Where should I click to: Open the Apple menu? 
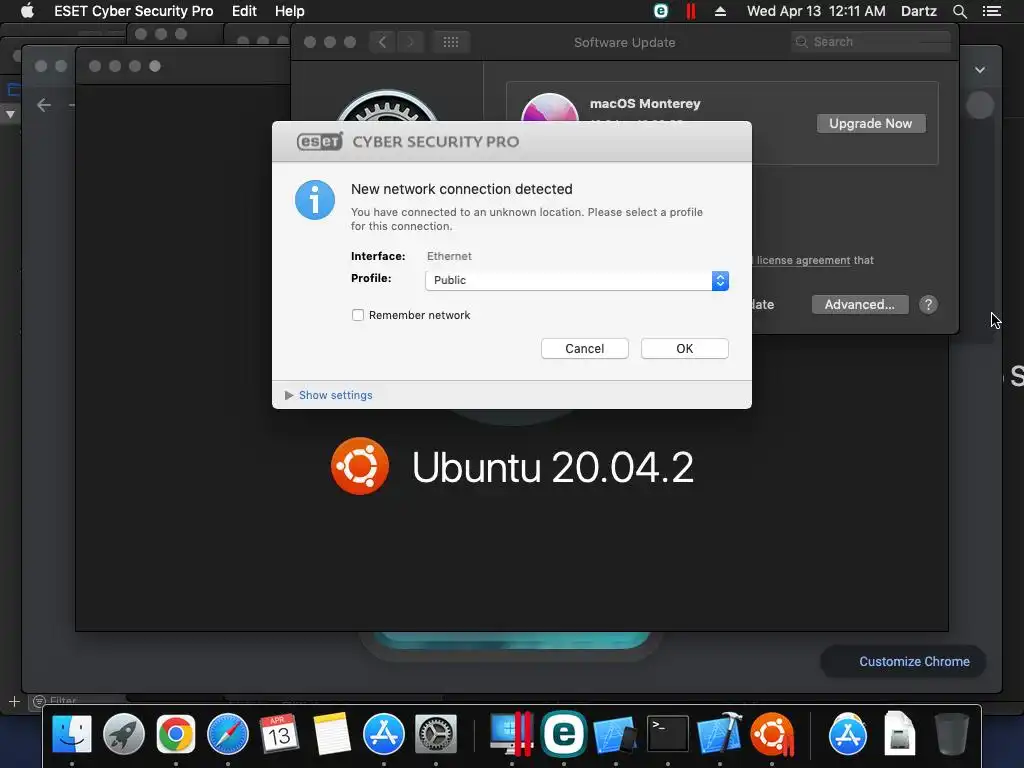[27, 11]
